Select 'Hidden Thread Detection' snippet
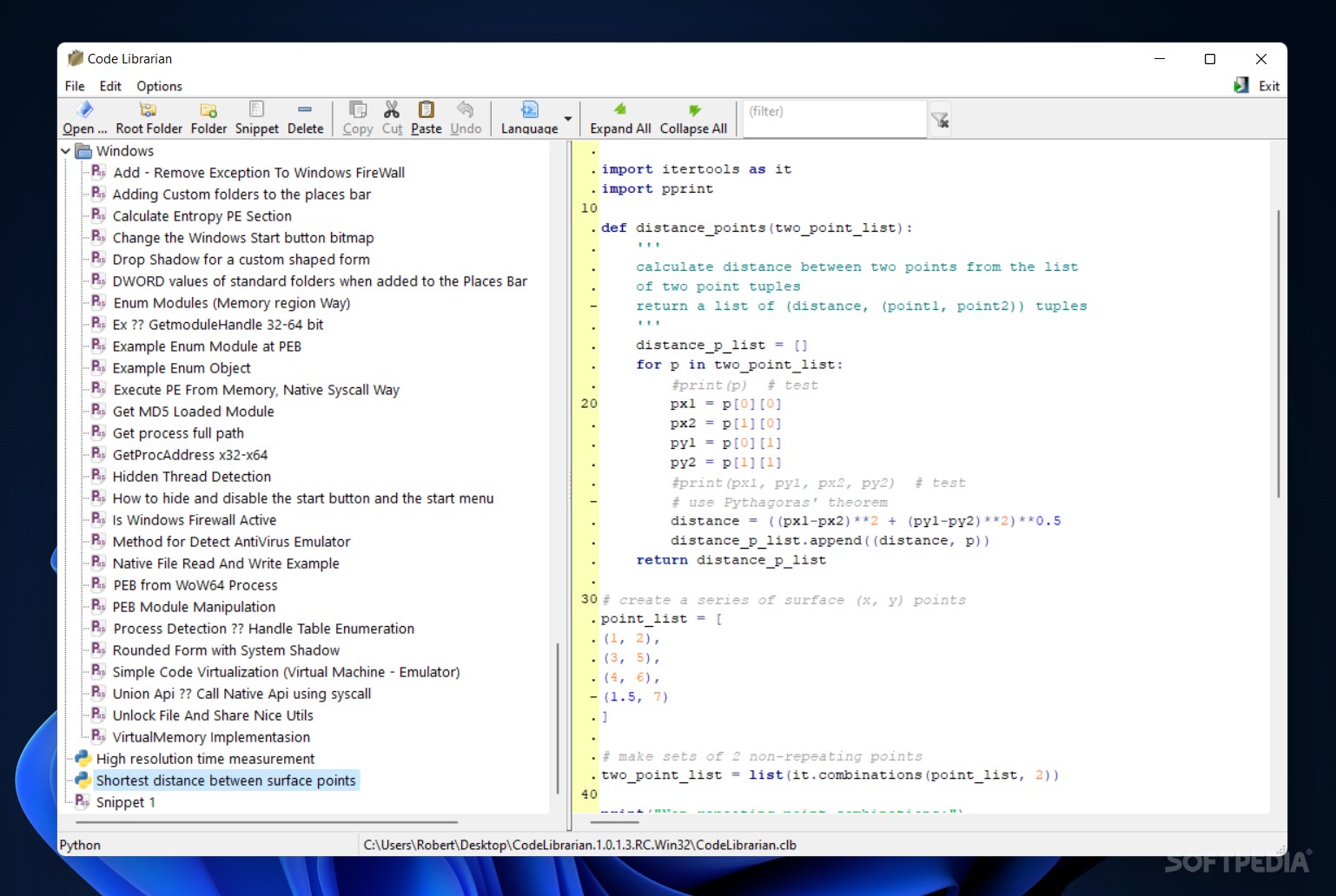This screenshot has width=1336, height=896. click(x=192, y=477)
